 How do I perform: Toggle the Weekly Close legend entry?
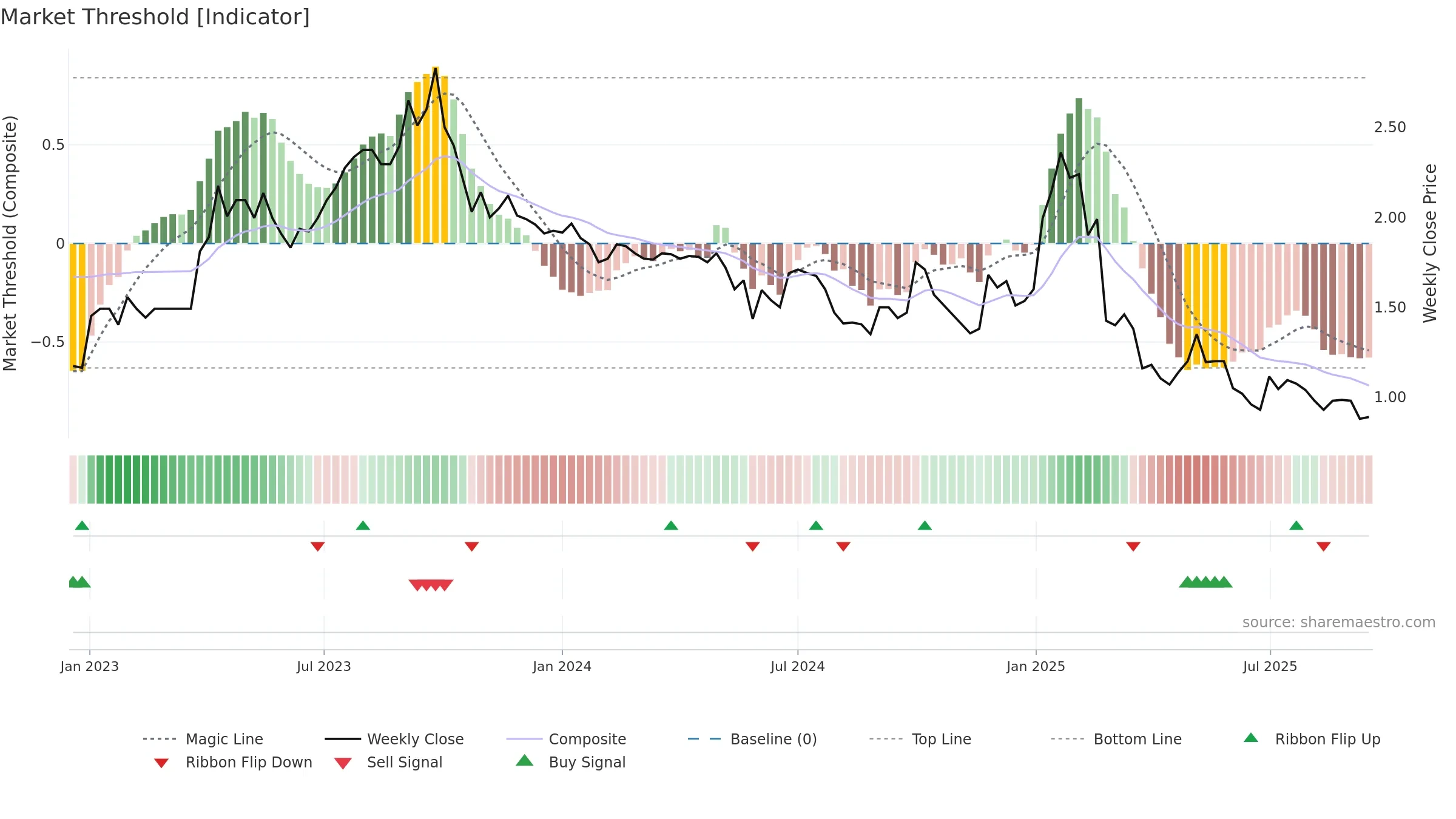point(394,739)
